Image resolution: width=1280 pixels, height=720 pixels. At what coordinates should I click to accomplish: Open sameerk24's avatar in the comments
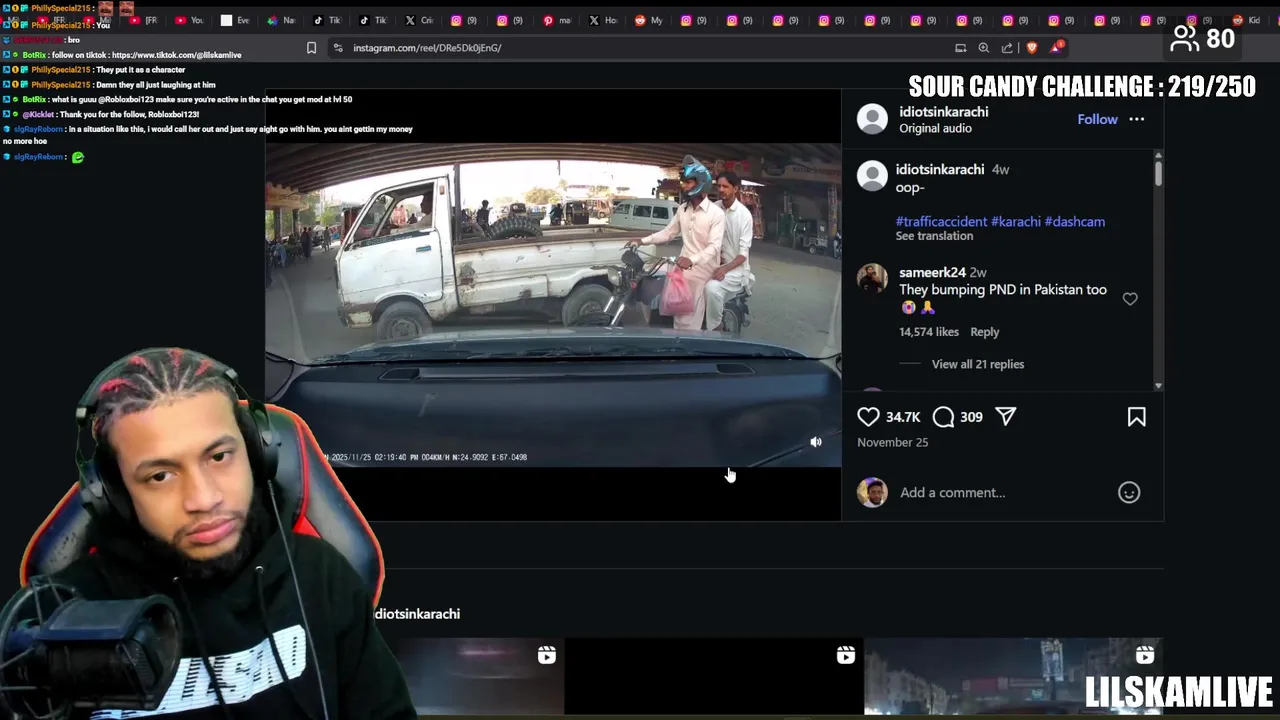pos(872,279)
